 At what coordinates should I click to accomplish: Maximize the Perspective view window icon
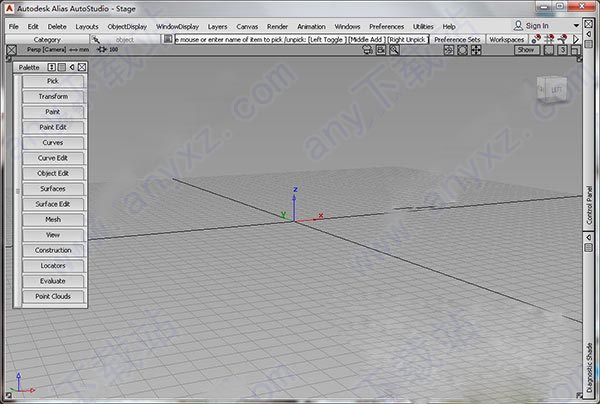(576, 50)
